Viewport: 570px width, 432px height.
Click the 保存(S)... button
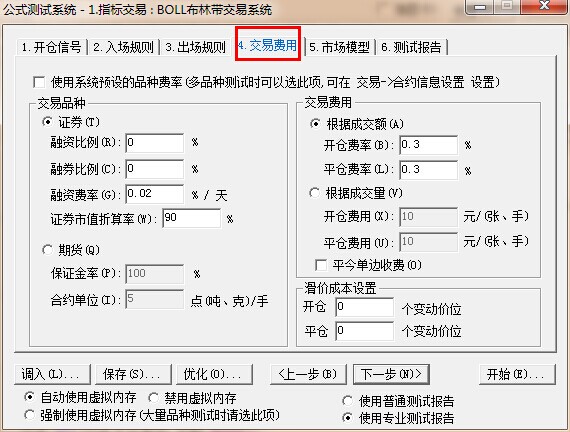tap(133, 374)
